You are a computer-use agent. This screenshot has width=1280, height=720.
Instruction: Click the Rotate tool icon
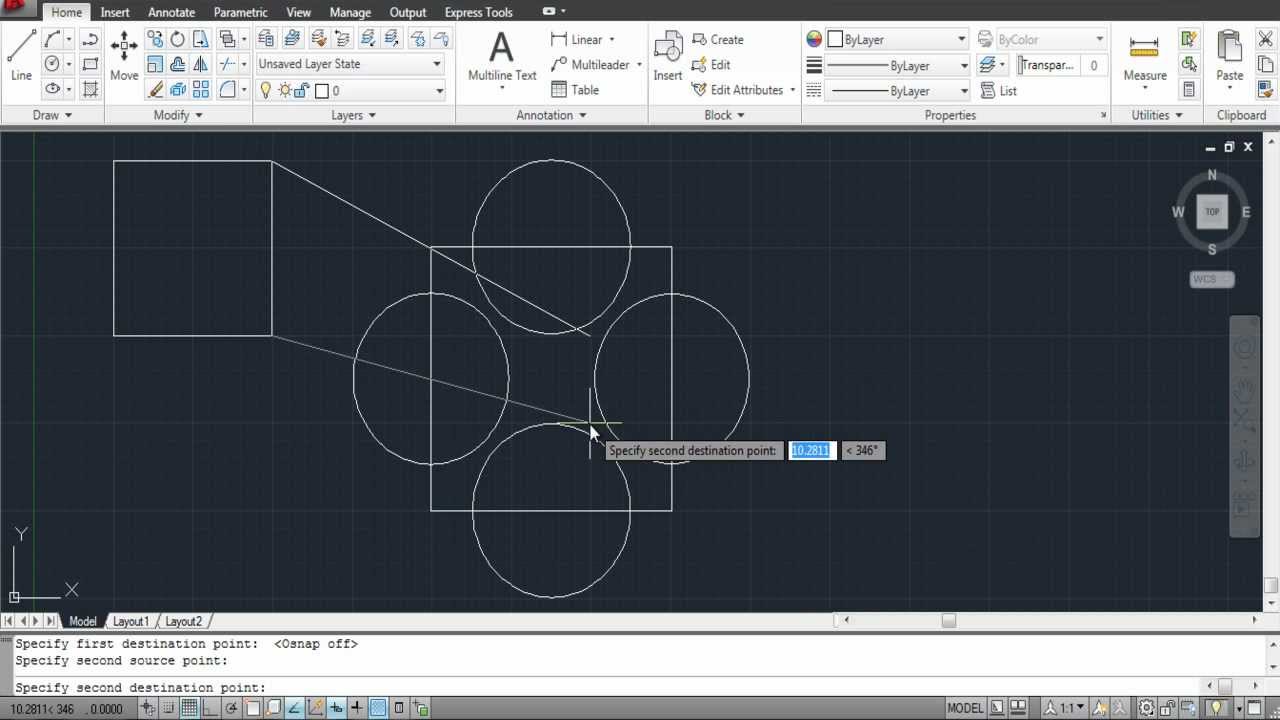(177, 40)
